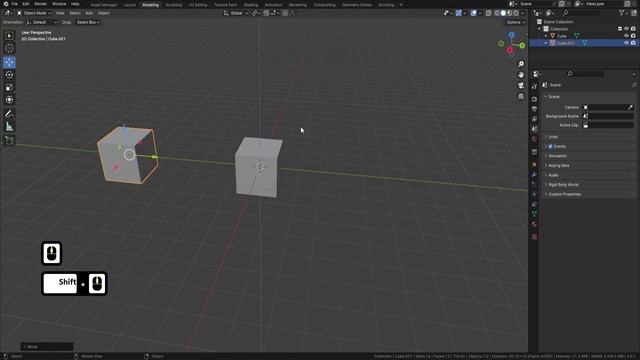The height and width of the screenshot is (360, 640).
Task: Activate the Transform tool
Action: pyautogui.click(x=9, y=100)
